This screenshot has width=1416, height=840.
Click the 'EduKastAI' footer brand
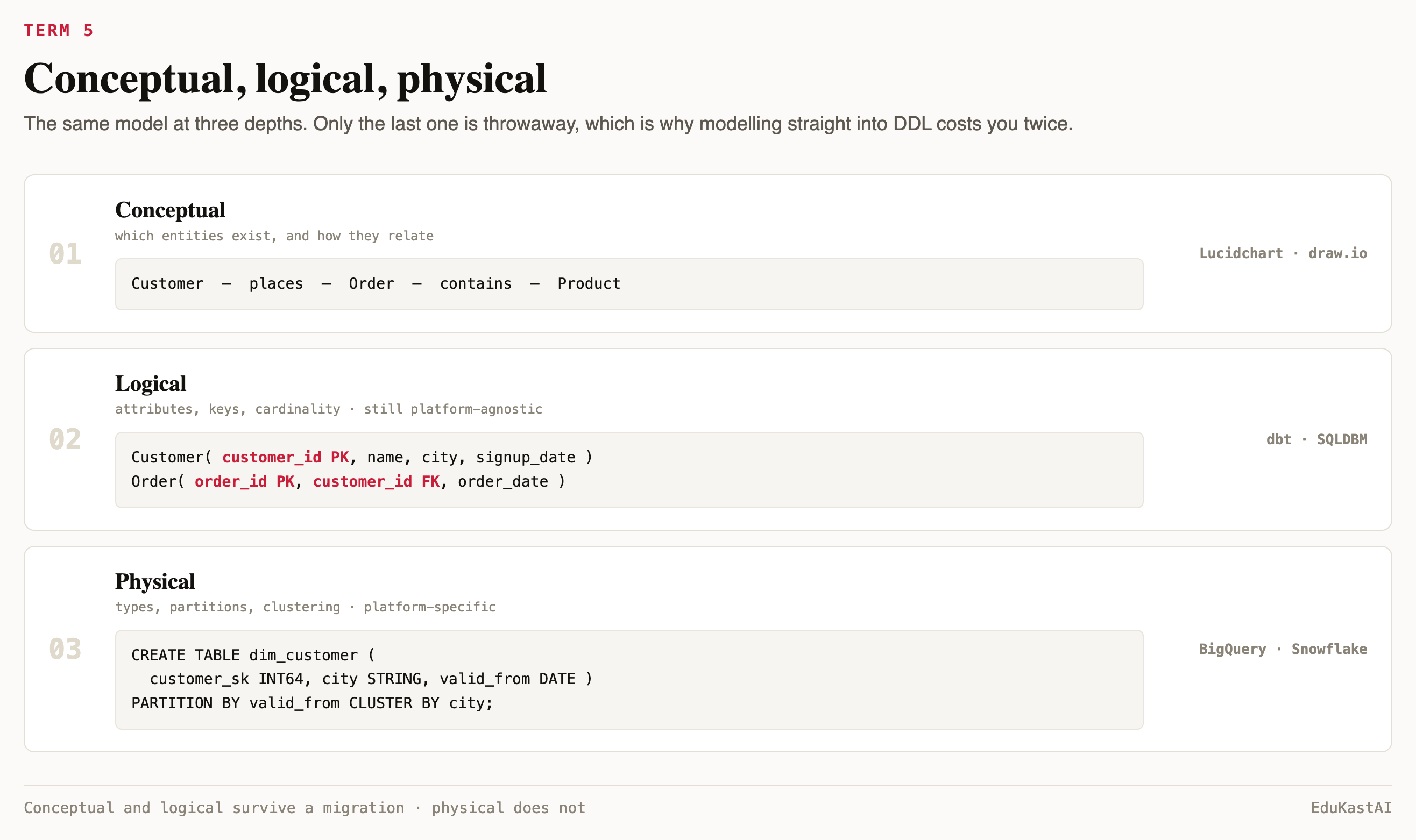pyautogui.click(x=1351, y=808)
